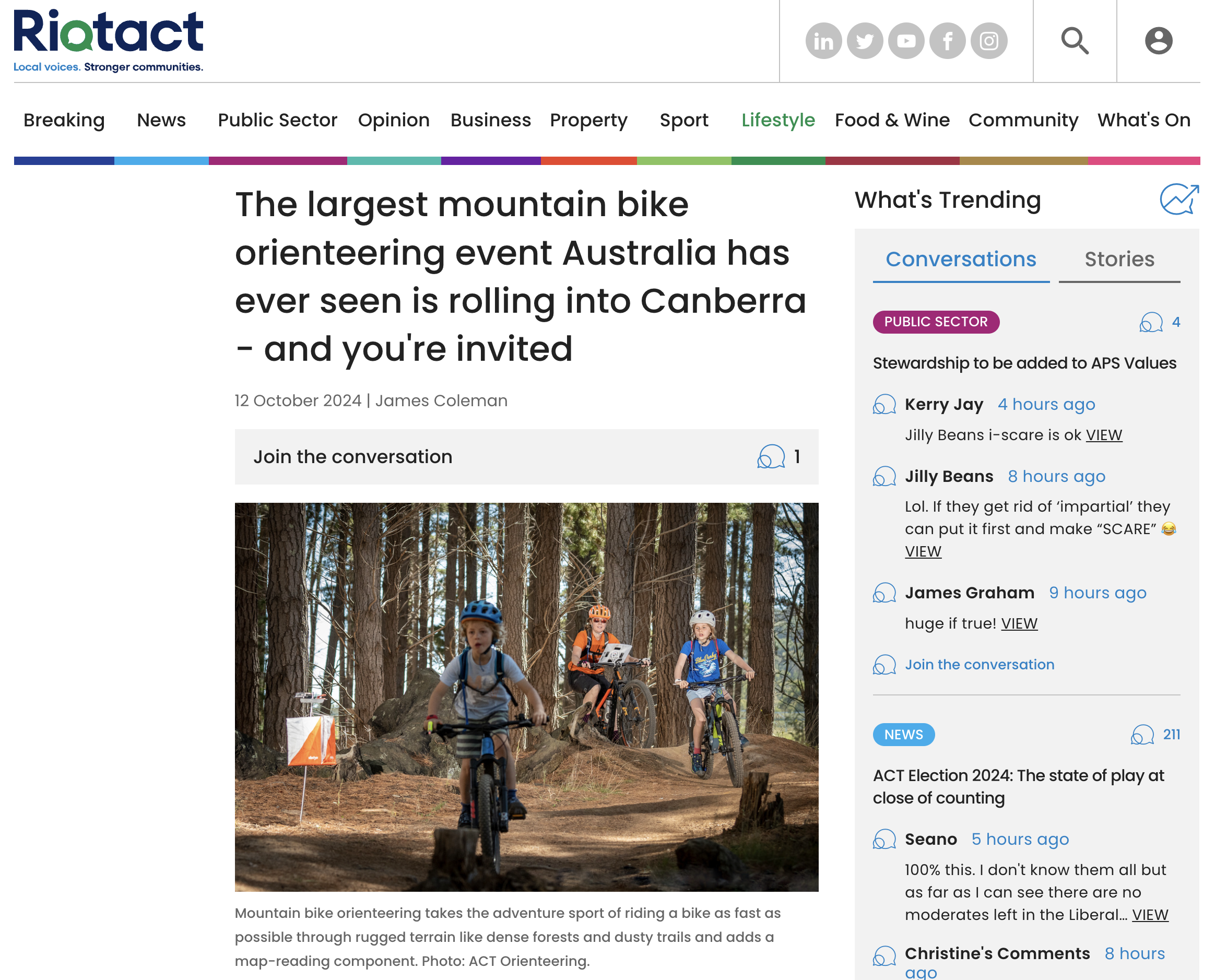Viewport: 1215px width, 980px height.
Task: Go to the Riotact logo homepage
Action: pyautogui.click(x=109, y=41)
